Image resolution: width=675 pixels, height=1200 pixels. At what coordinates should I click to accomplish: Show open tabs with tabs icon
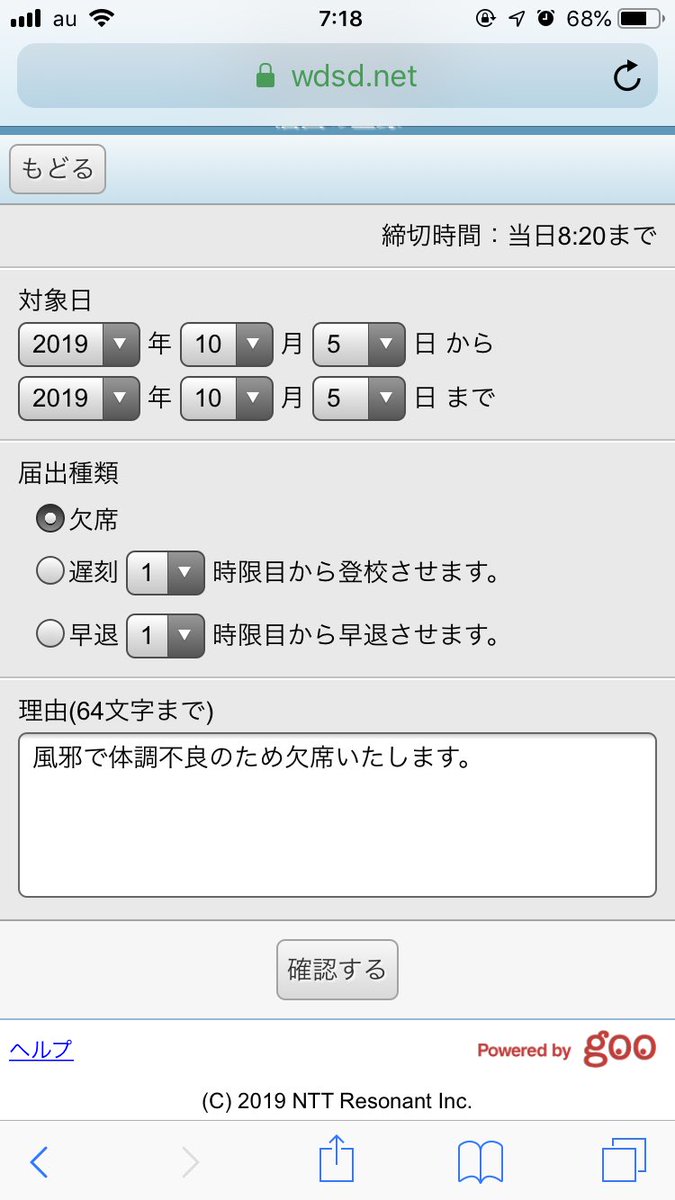click(x=624, y=1162)
